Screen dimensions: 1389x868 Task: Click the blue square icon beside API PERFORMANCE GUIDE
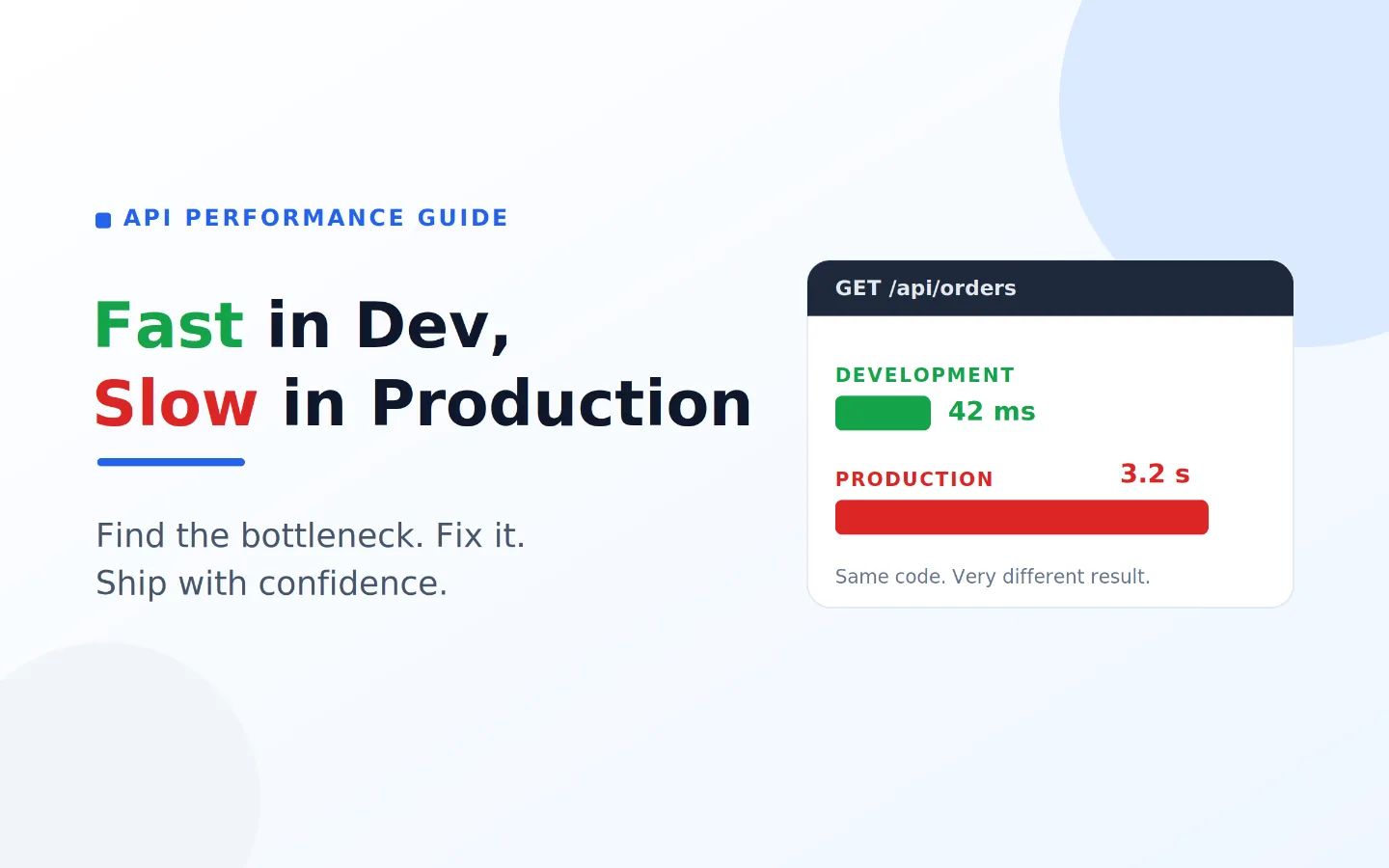coord(103,221)
